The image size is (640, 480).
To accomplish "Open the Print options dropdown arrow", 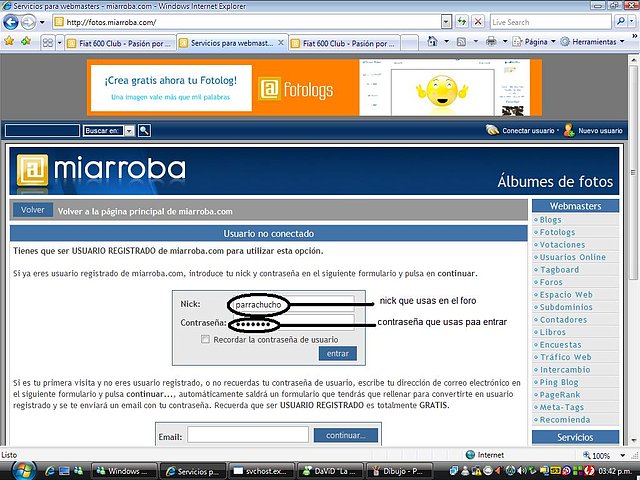I will click(x=504, y=42).
